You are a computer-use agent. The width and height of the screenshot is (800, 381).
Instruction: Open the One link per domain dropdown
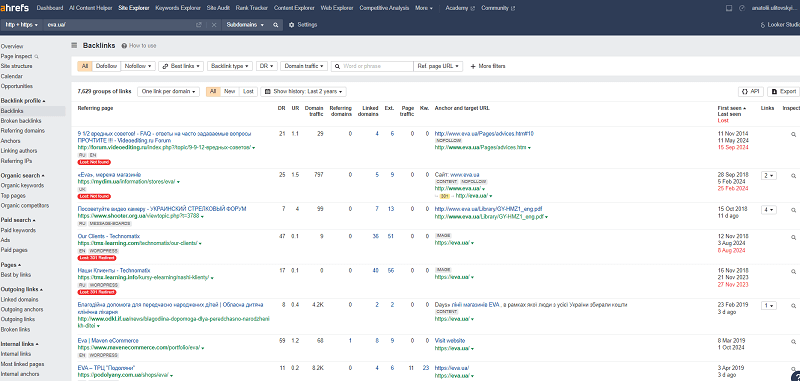coord(168,91)
